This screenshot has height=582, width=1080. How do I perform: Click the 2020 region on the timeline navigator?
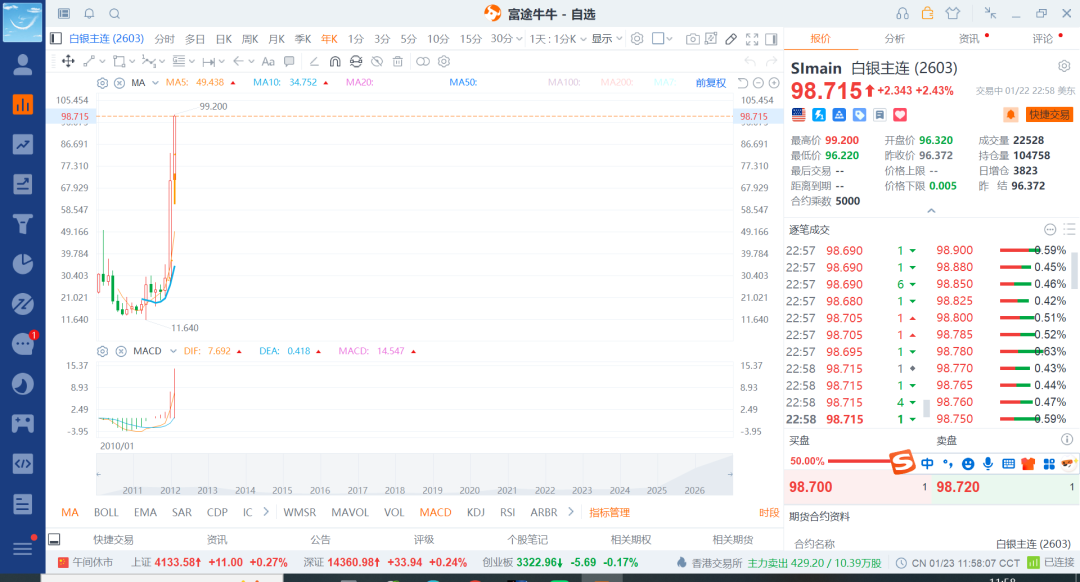(x=469, y=490)
